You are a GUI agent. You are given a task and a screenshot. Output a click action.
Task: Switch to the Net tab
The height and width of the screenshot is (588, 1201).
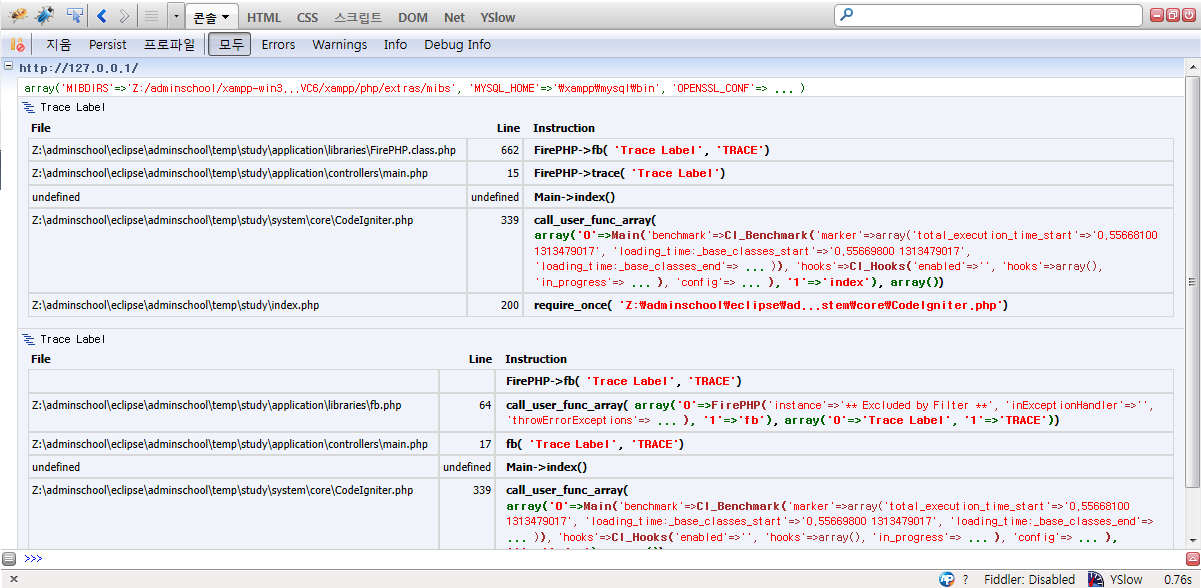coord(454,17)
